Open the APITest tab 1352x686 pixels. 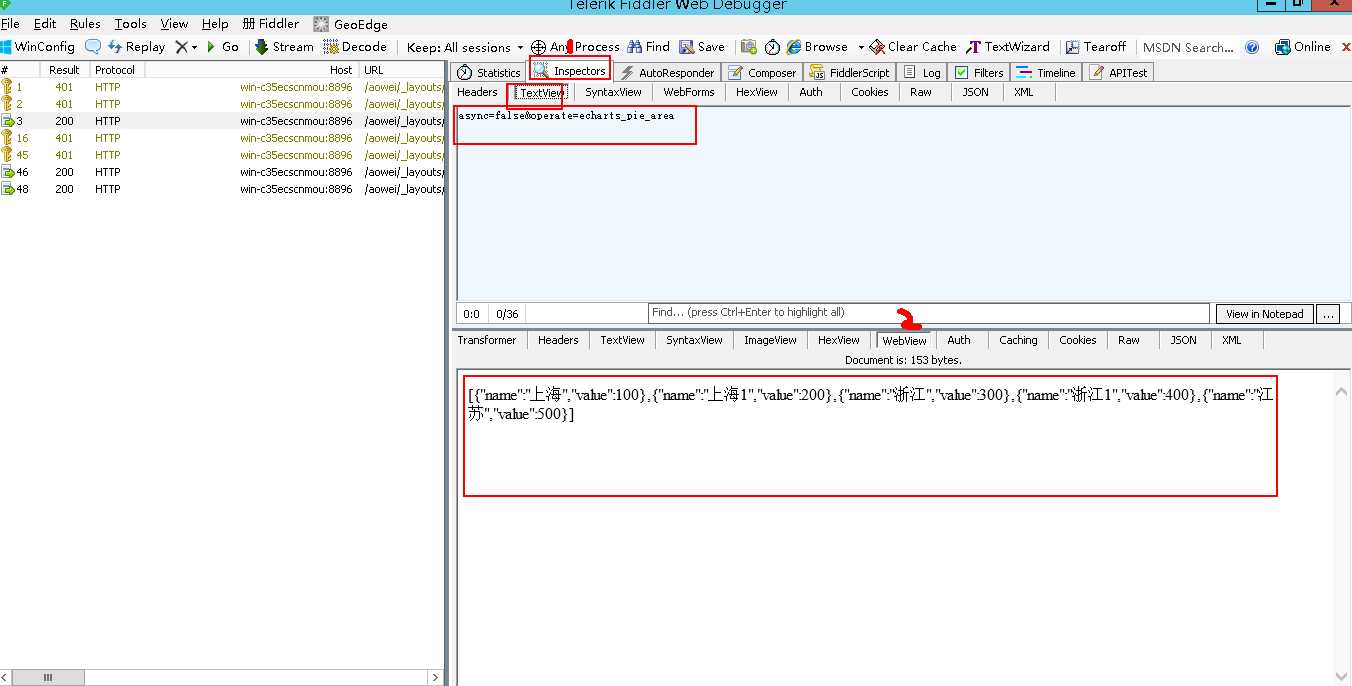[1119, 72]
